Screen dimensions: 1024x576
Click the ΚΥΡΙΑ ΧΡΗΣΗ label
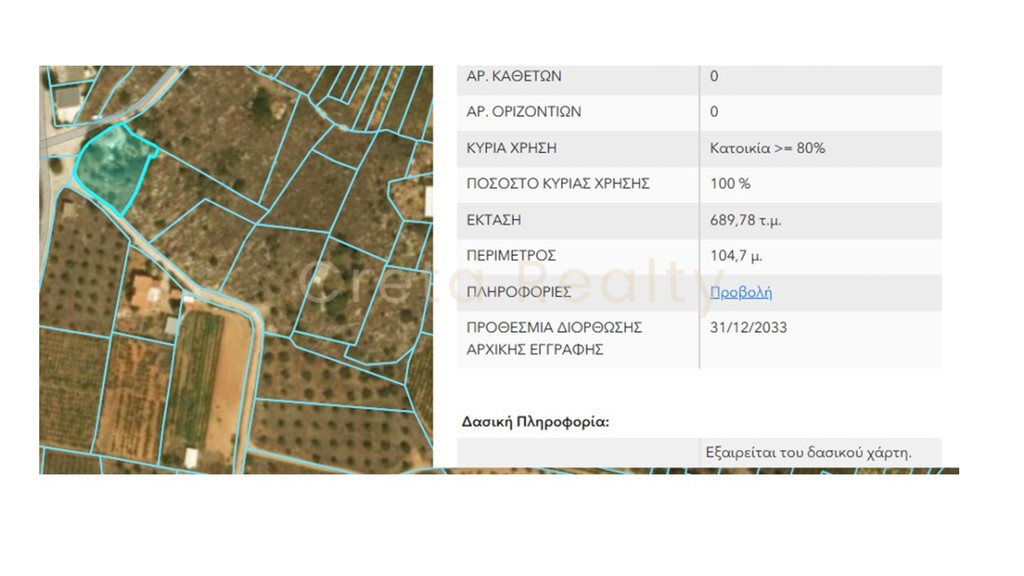coord(511,148)
